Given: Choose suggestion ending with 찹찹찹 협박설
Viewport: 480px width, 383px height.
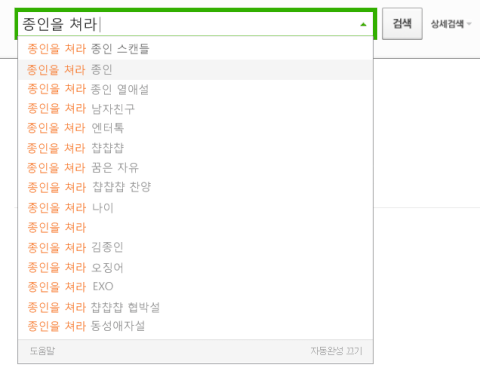Looking at the screenshot, I should point(195,307).
